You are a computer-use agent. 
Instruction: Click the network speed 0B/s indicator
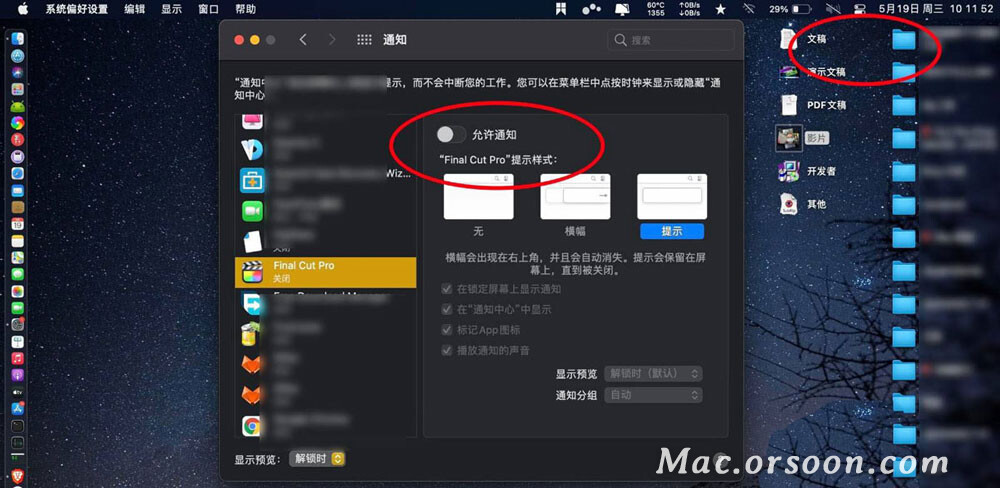coord(689,9)
